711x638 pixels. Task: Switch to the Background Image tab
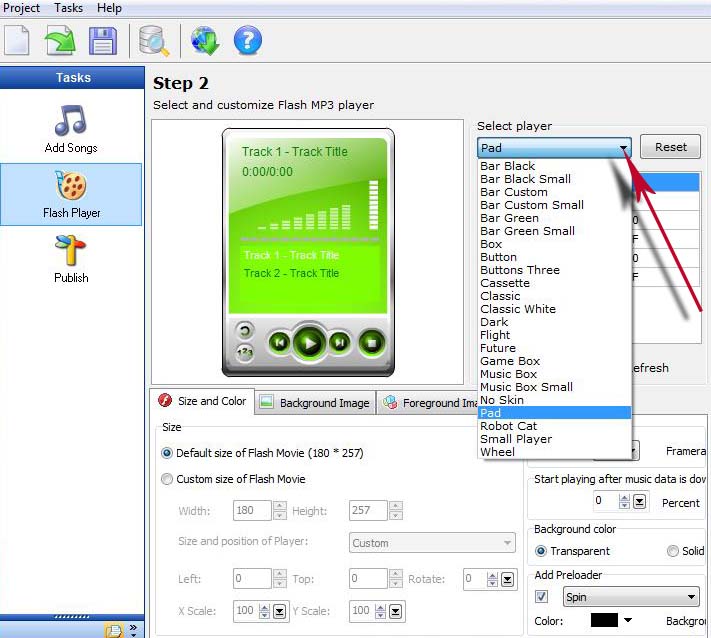click(x=314, y=403)
